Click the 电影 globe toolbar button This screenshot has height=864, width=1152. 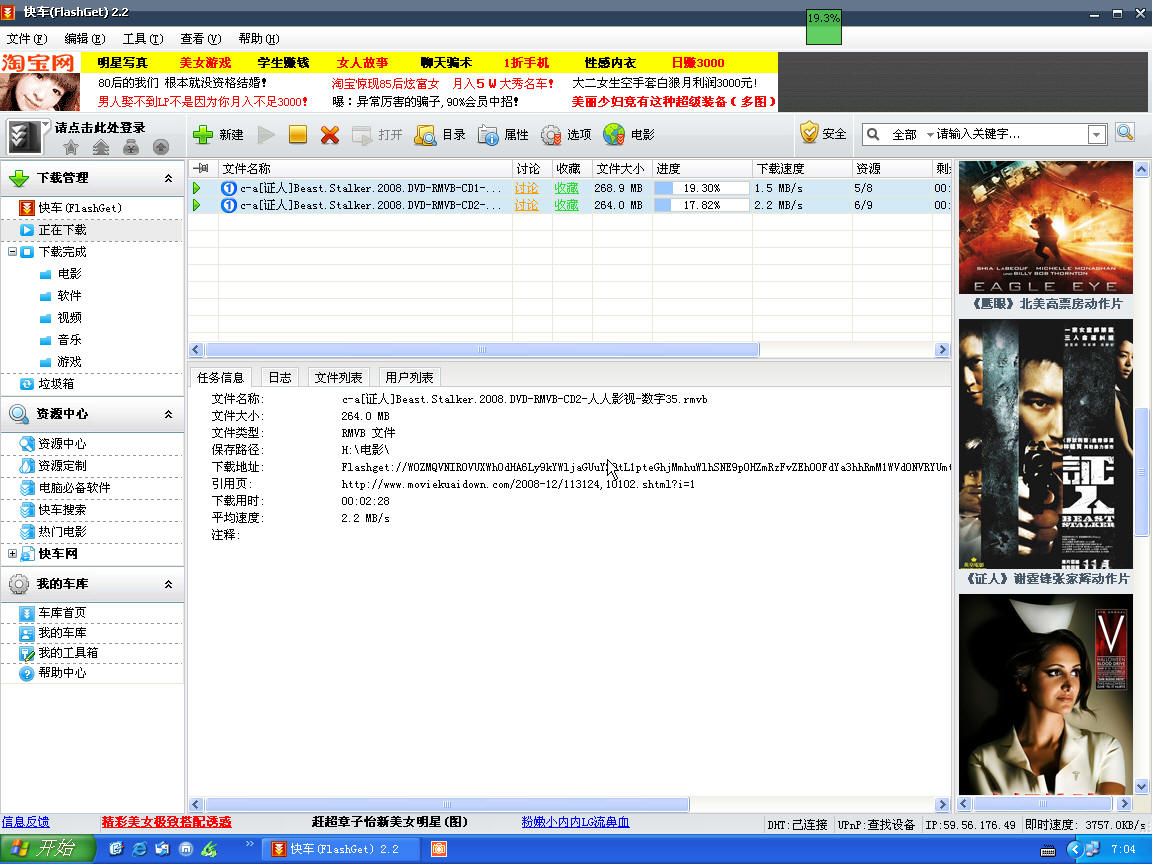629,134
